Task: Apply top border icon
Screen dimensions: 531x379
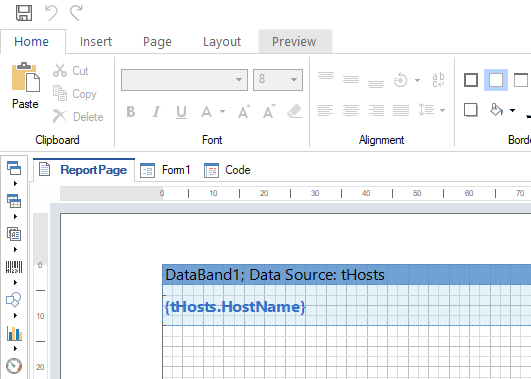Action: point(521,80)
